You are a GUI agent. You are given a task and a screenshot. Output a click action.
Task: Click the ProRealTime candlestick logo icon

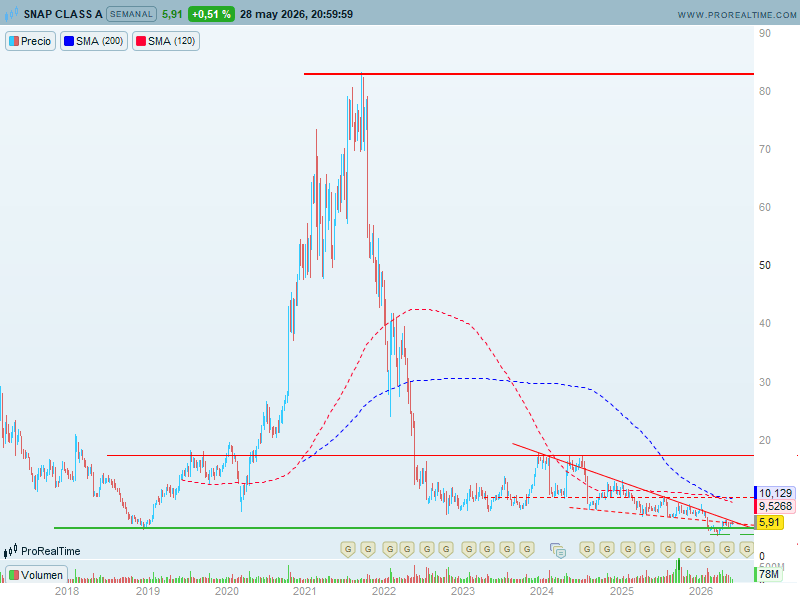tap(11, 551)
